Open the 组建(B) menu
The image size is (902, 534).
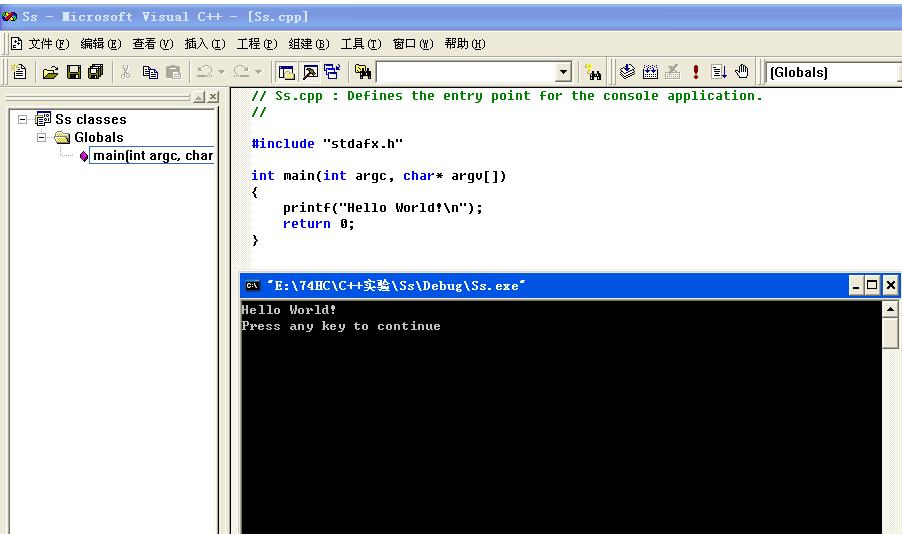[309, 44]
